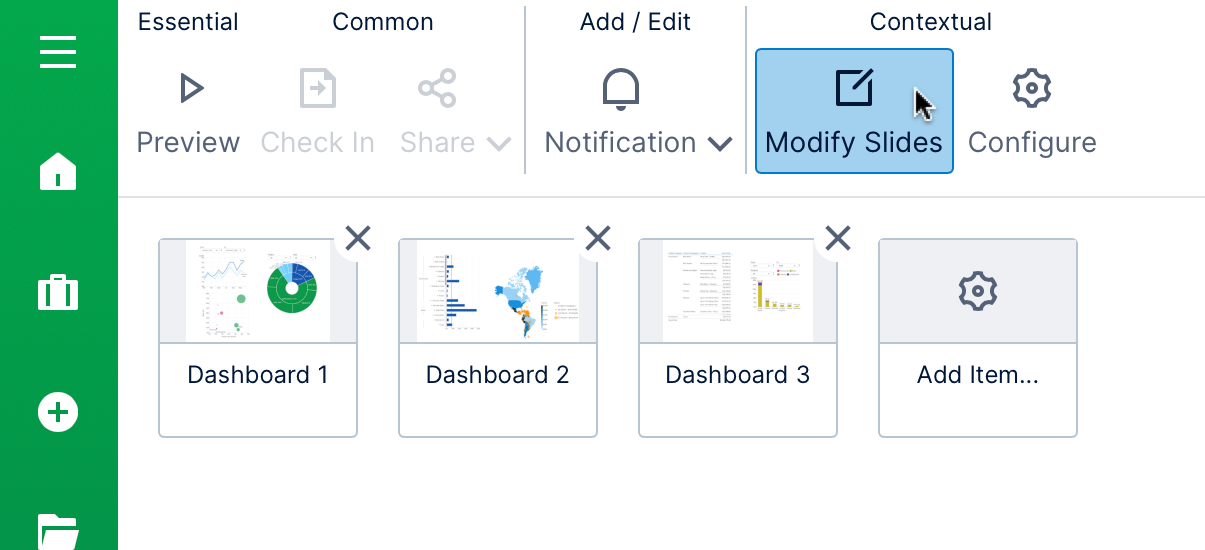Click the Dashboard 1 title text
Viewport: 1205px width, 550px height.
(x=258, y=375)
